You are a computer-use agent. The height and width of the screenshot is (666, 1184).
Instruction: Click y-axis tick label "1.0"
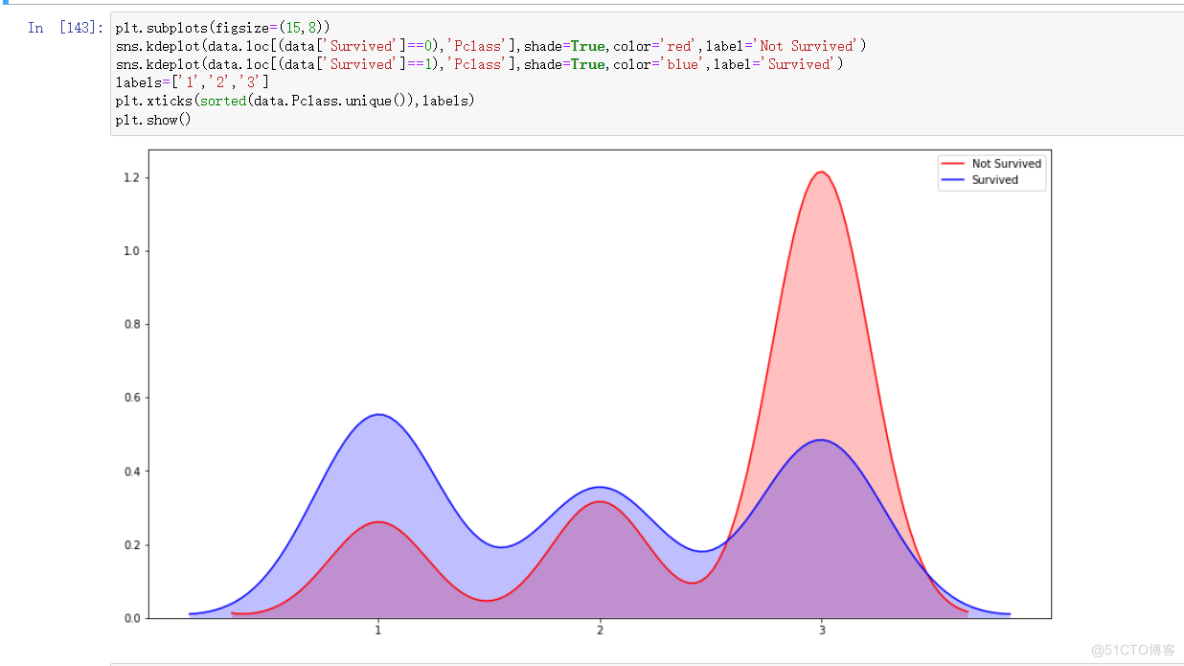click(131, 251)
